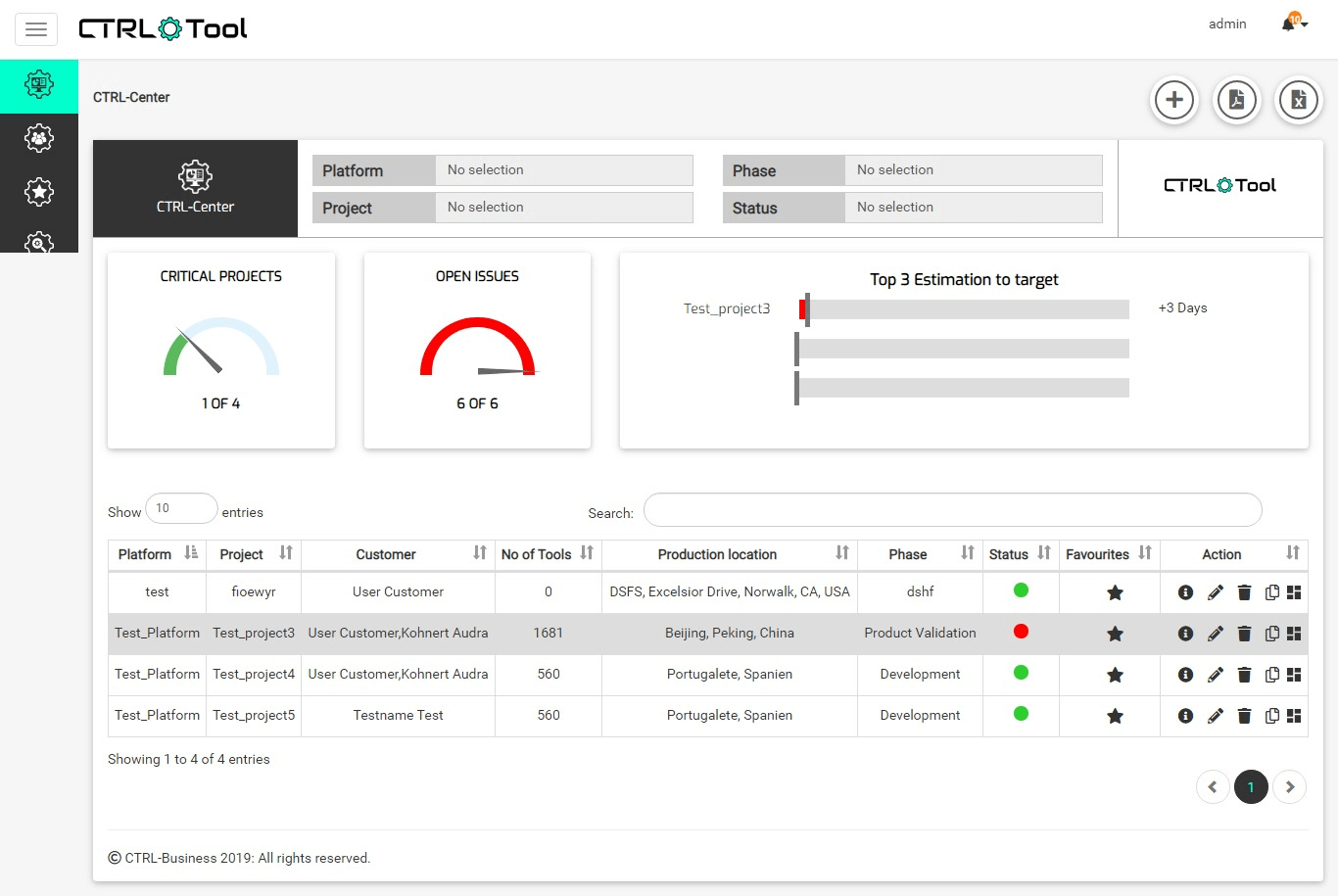Open dashboard tiles icon for fioewyr
Viewport: 1338px width, 896px height.
pos(1294,592)
